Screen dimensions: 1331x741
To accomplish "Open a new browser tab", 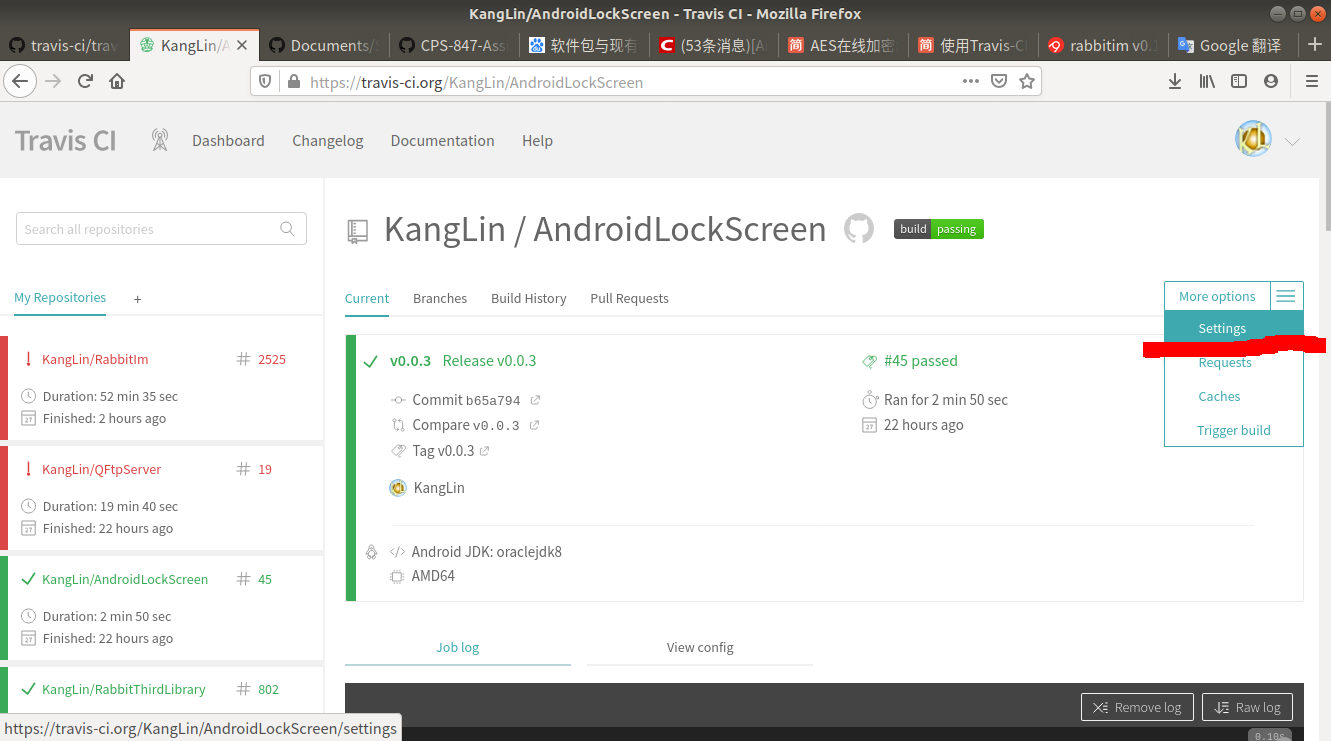I will (x=1315, y=45).
